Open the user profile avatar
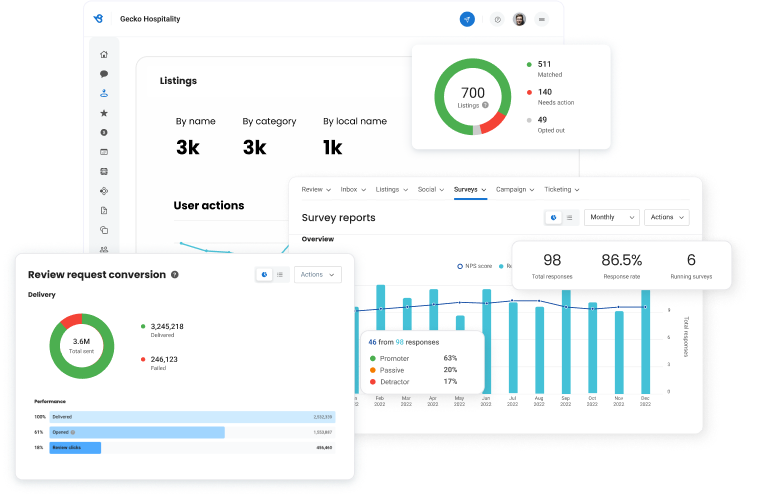This screenshot has width=757, height=497. (519, 19)
